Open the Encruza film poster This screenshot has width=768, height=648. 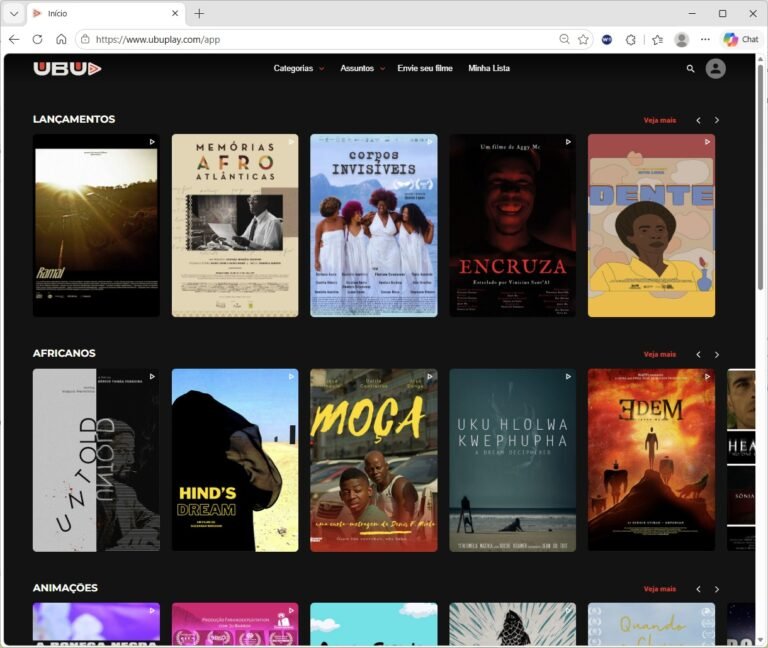coord(513,226)
